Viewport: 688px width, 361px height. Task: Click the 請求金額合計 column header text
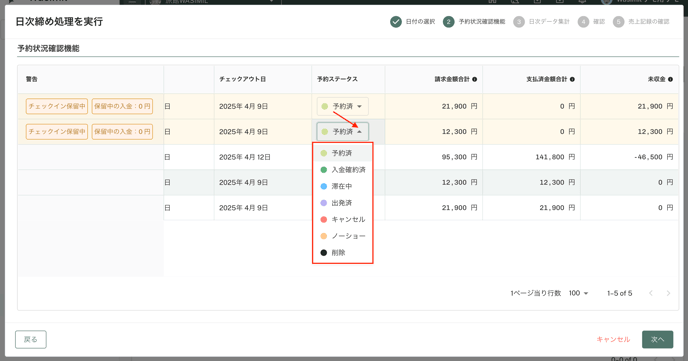coord(452,79)
